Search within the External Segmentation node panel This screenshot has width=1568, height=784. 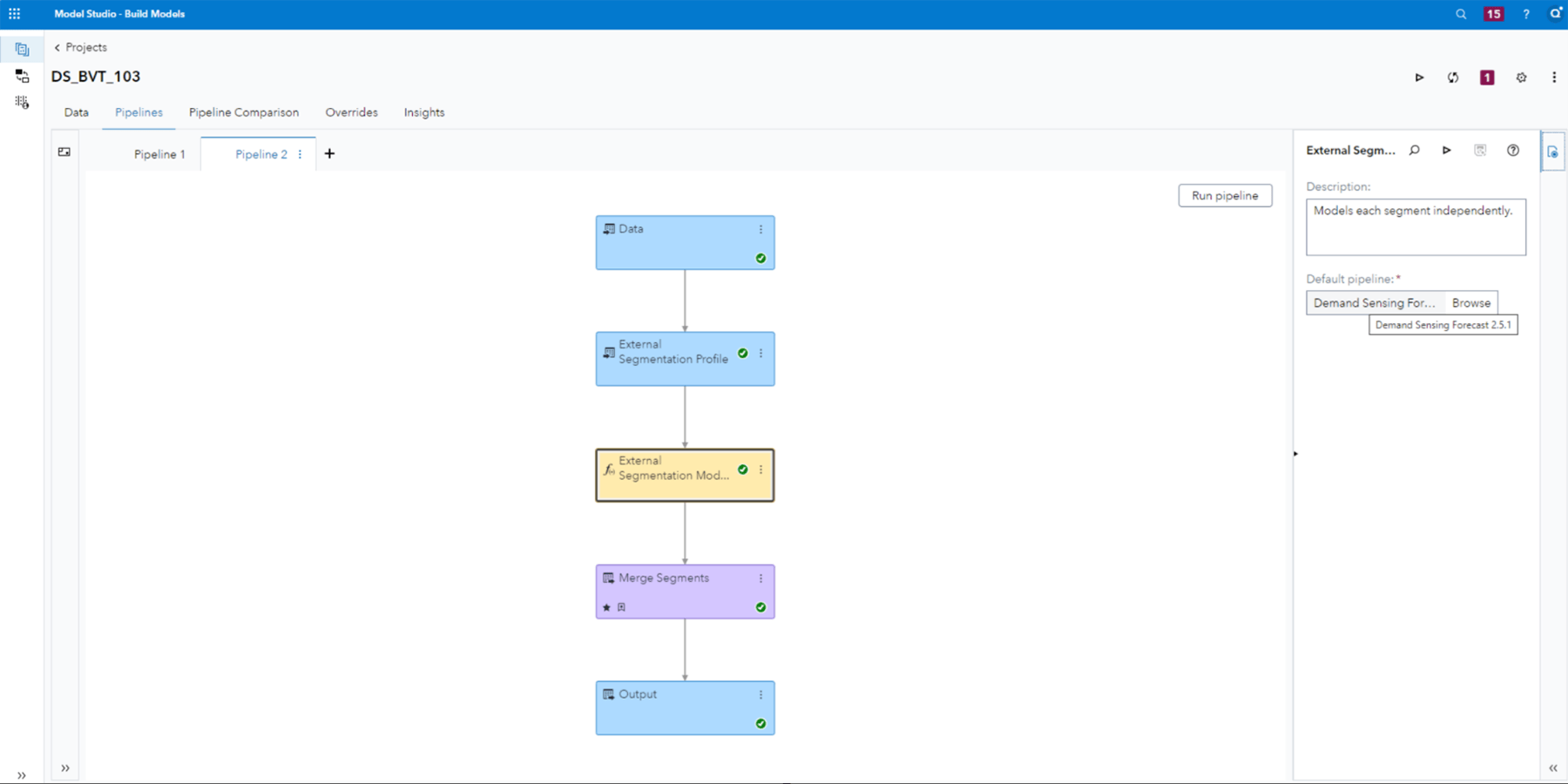1415,150
